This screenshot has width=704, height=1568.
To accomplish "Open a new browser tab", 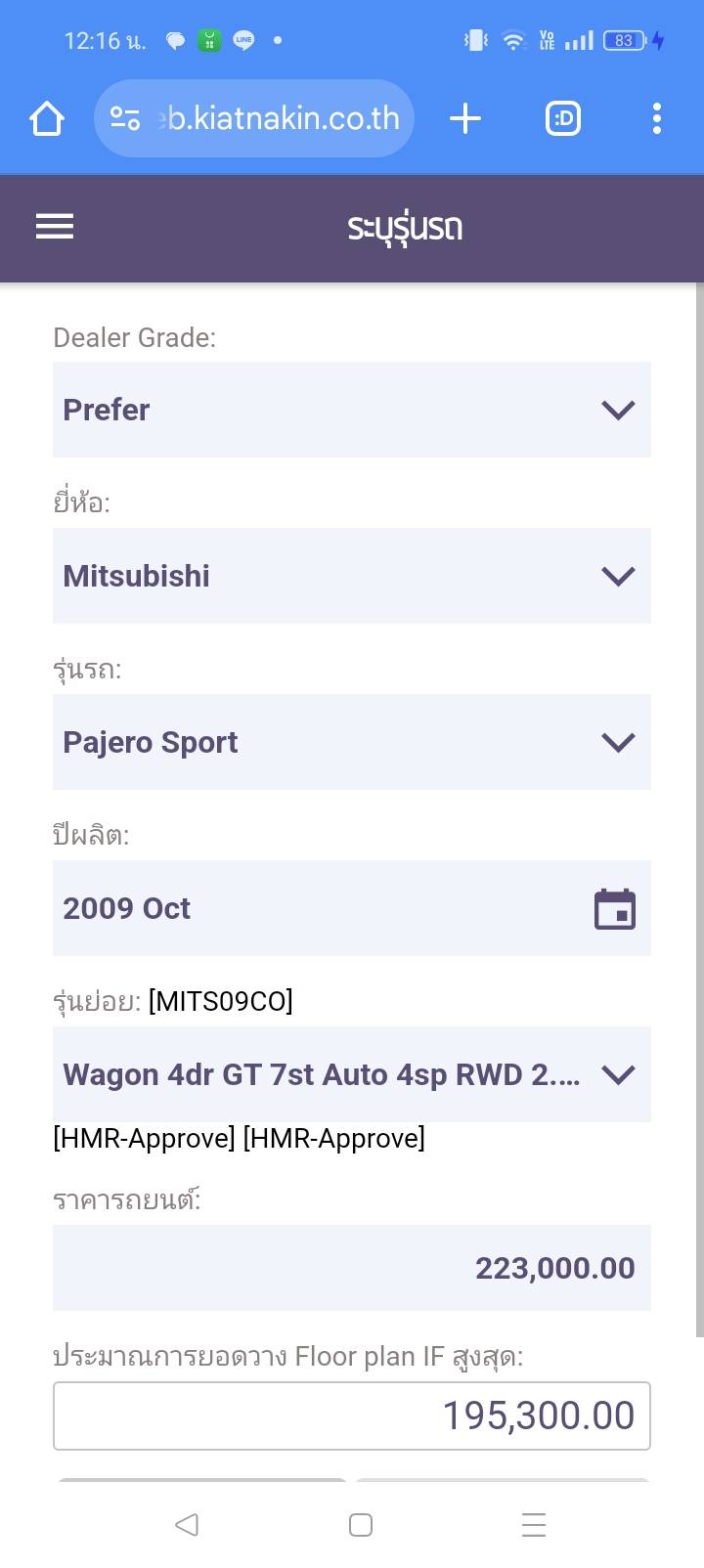I will pyautogui.click(x=465, y=119).
